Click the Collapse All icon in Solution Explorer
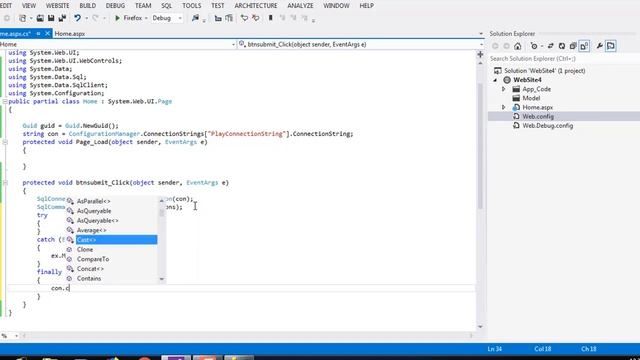This screenshot has width=640, height=360. [x=573, y=46]
